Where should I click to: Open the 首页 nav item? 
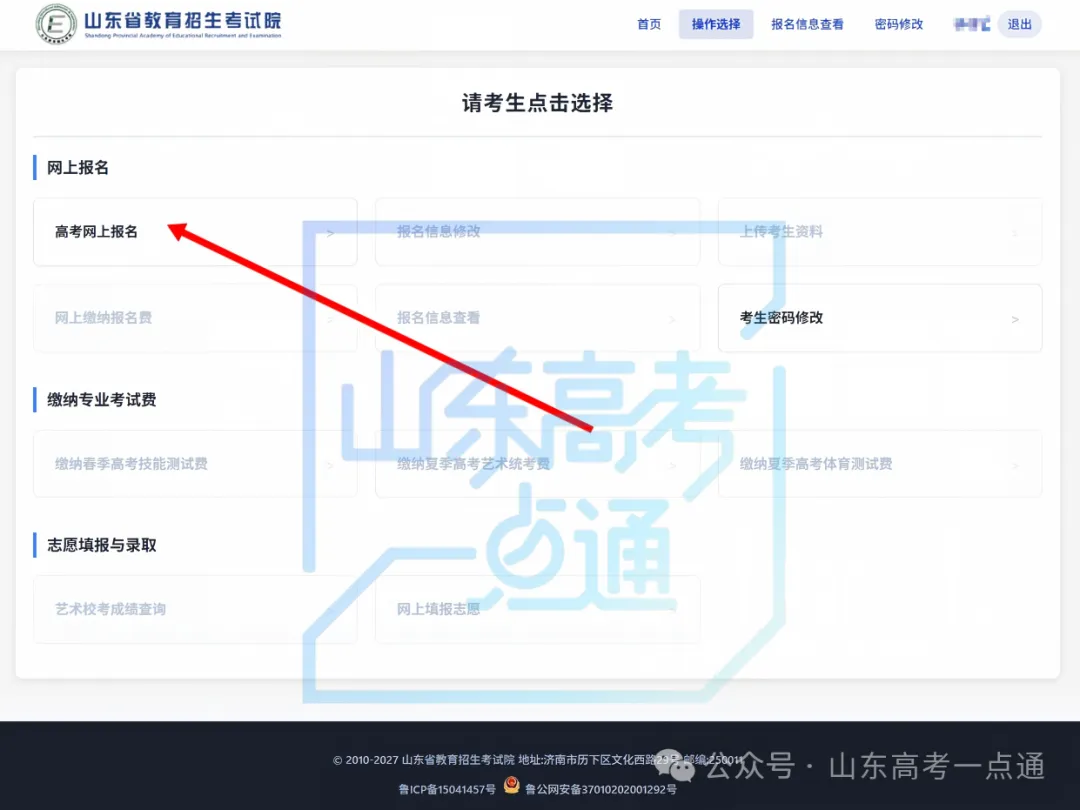[x=649, y=24]
